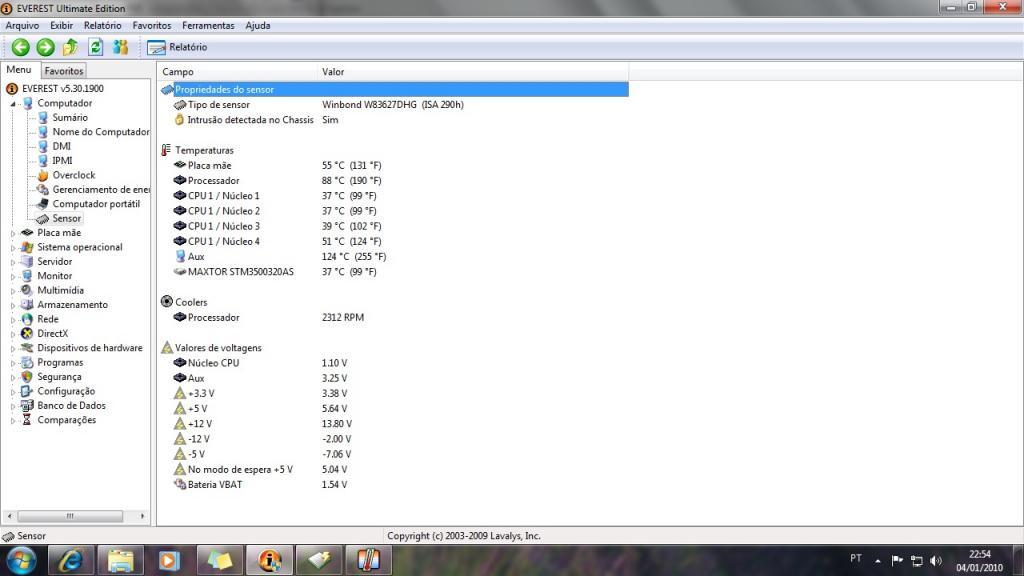This screenshot has width=1024, height=576.
Task: Select Sumário in the tree
Action: tap(70, 118)
